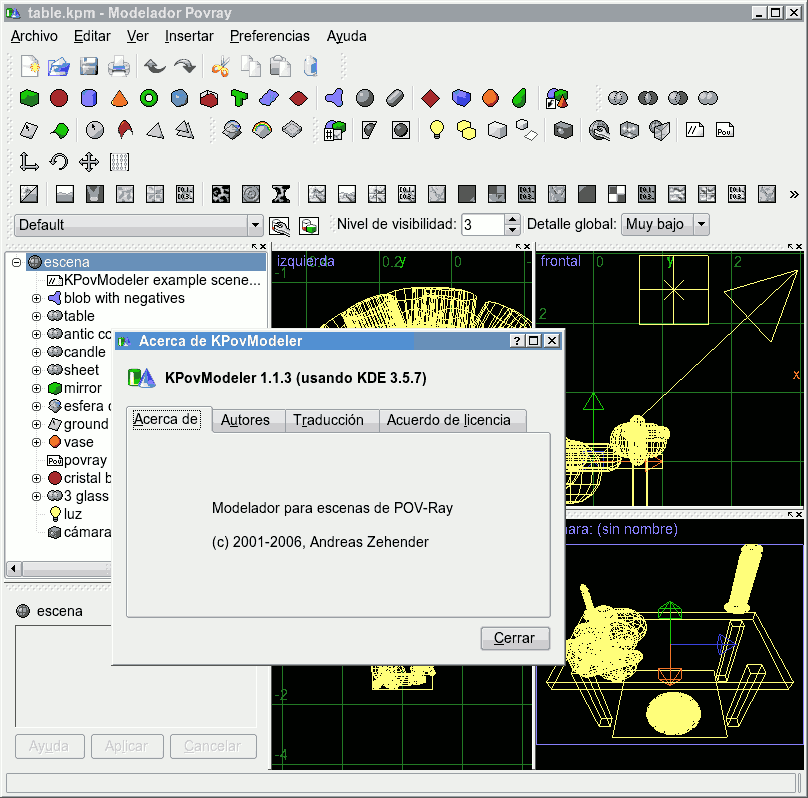Open the Ayuda menu
This screenshot has height=798, width=808.
346,36
